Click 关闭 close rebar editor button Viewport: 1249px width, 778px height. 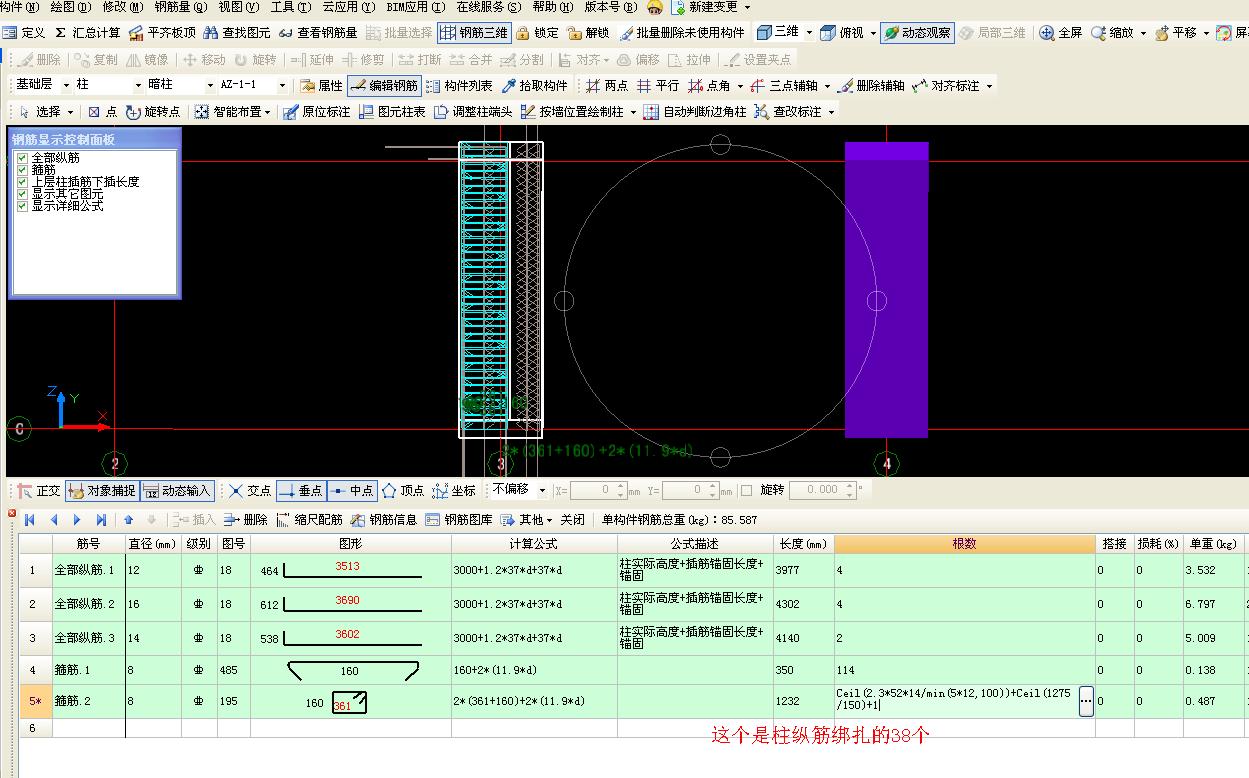(x=572, y=520)
